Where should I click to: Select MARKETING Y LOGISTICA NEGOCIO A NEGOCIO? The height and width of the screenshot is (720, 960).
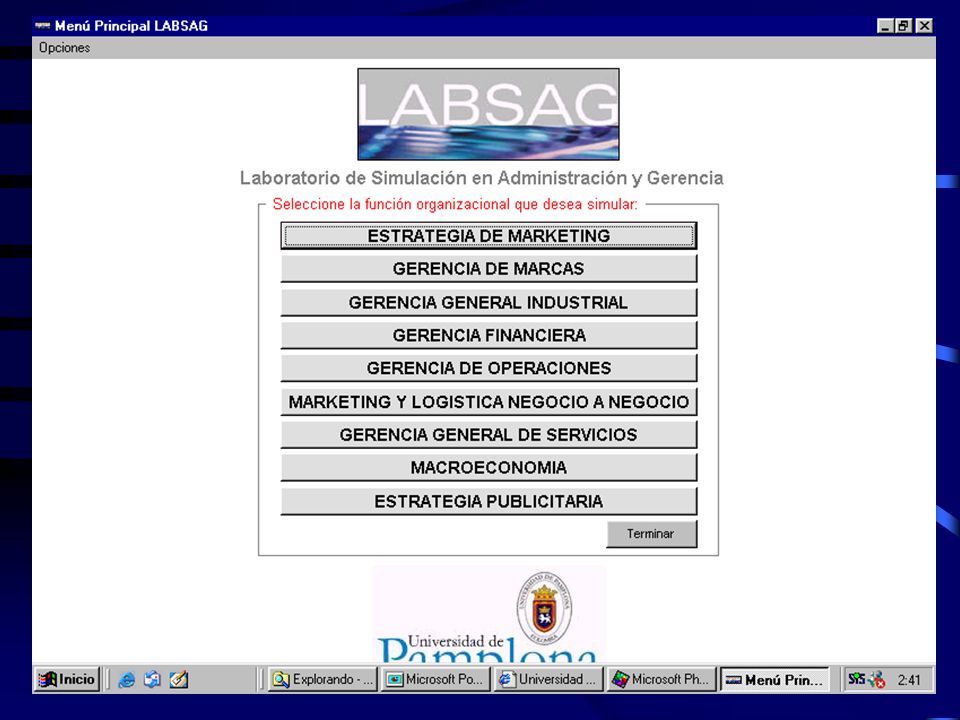pos(489,402)
